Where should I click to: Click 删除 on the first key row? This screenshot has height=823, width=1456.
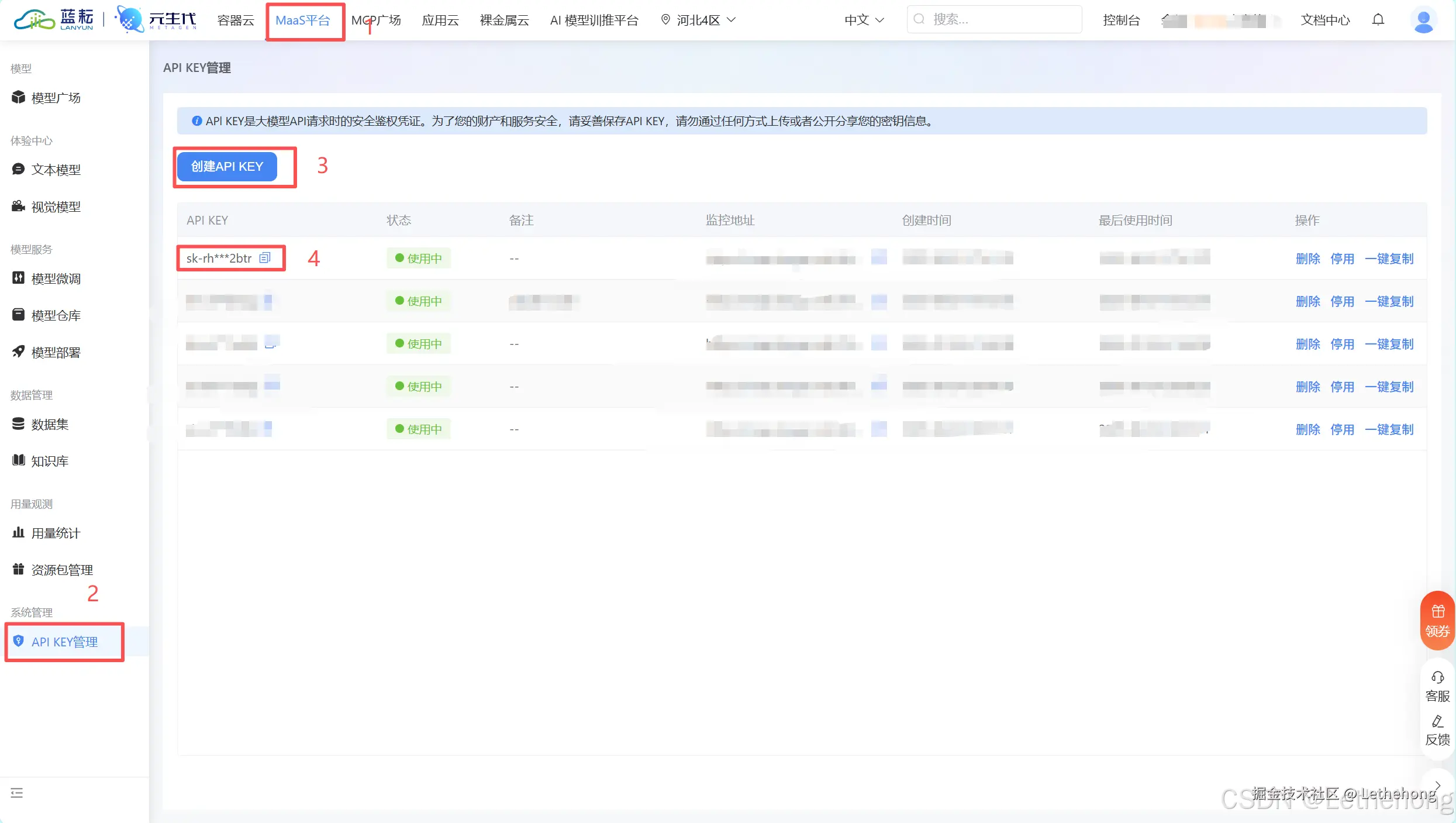1307,259
